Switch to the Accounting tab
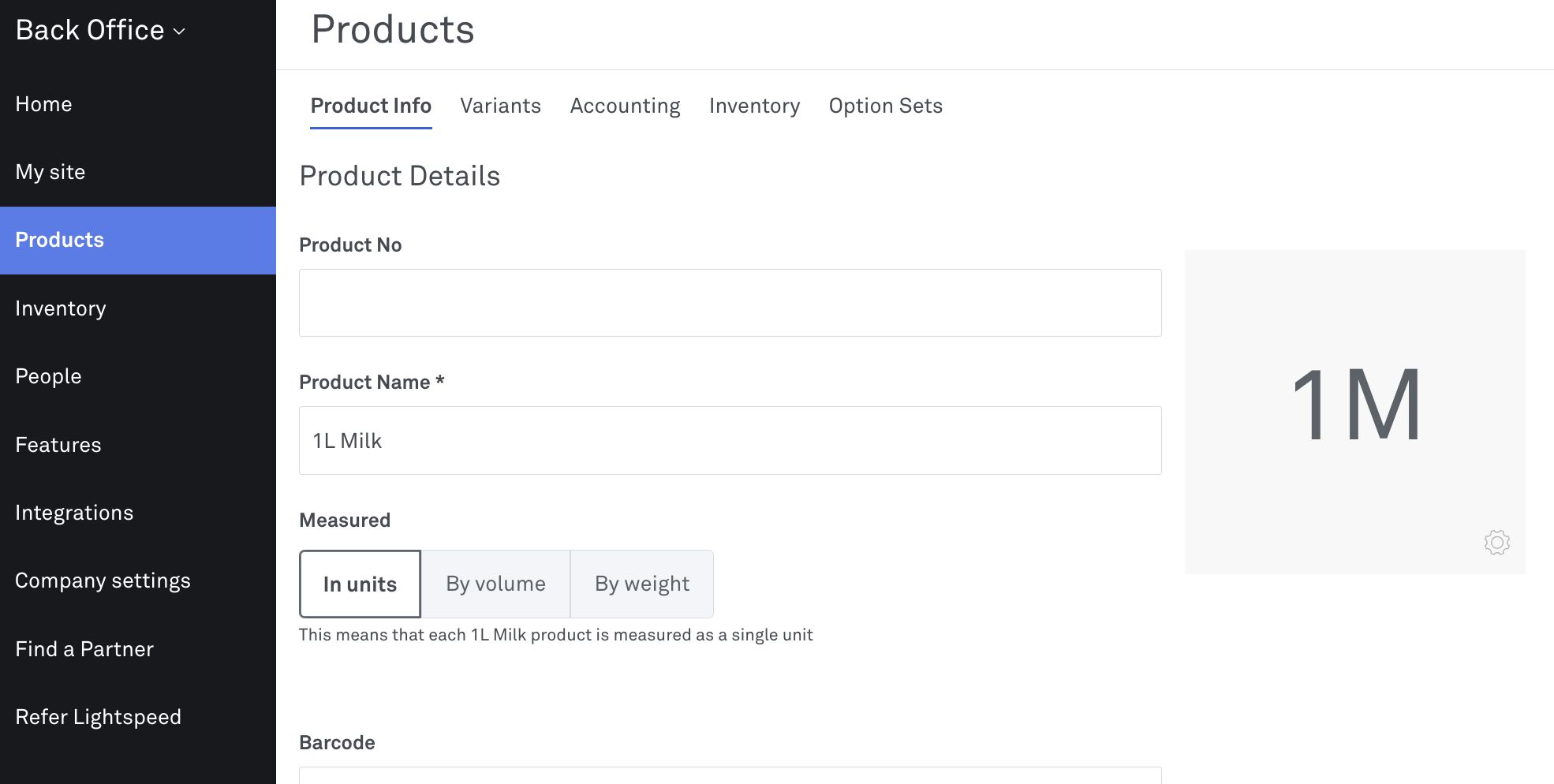 [x=625, y=106]
